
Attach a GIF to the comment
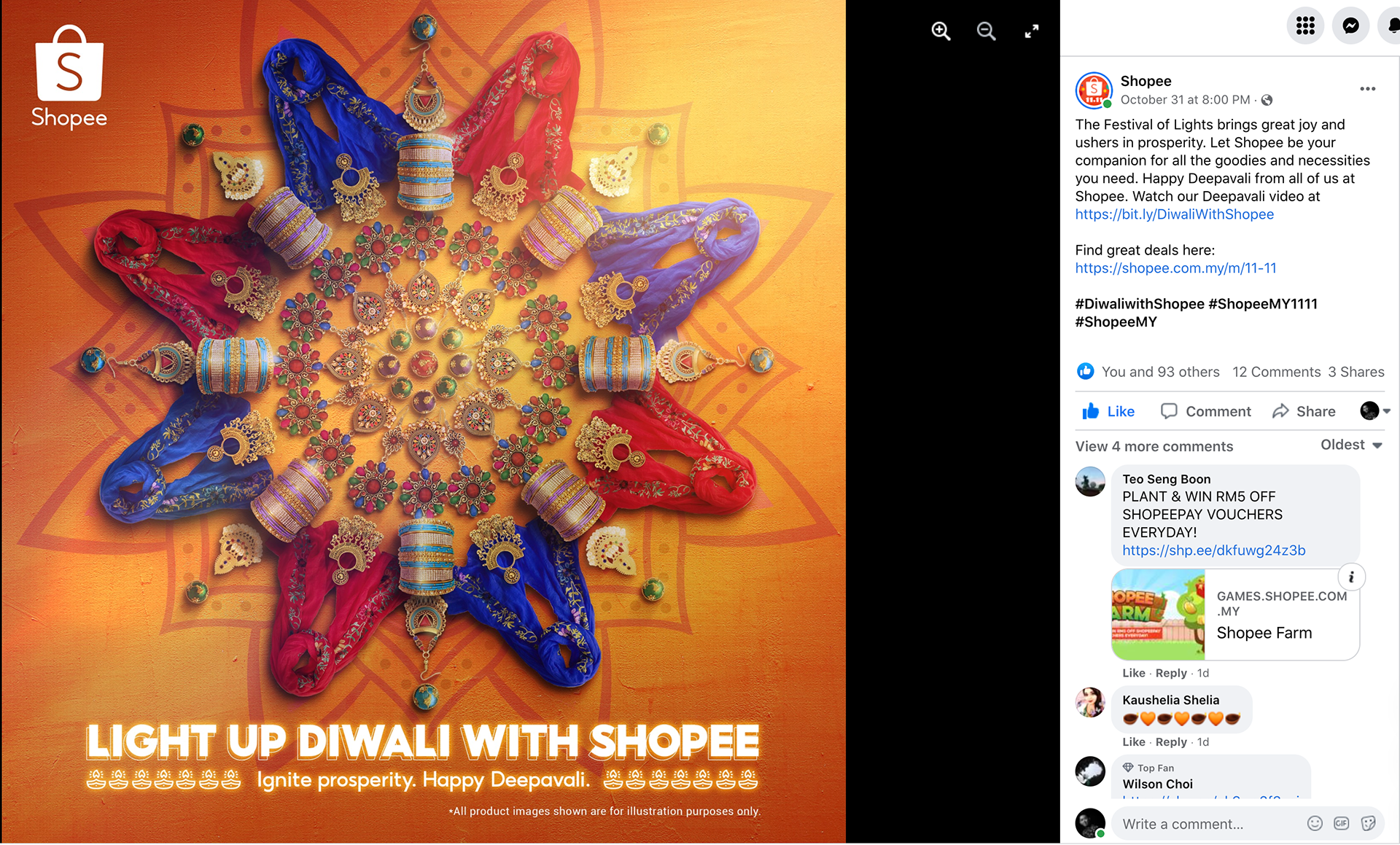[1341, 823]
